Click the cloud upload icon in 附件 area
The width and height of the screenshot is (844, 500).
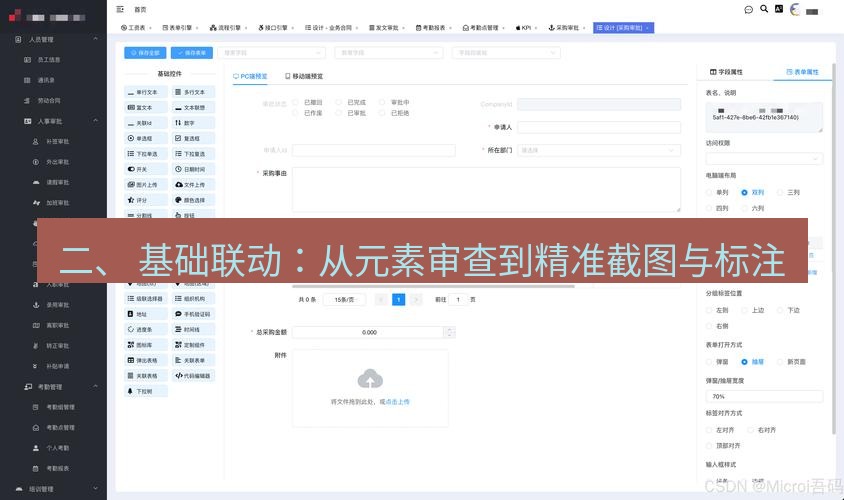coord(370,379)
